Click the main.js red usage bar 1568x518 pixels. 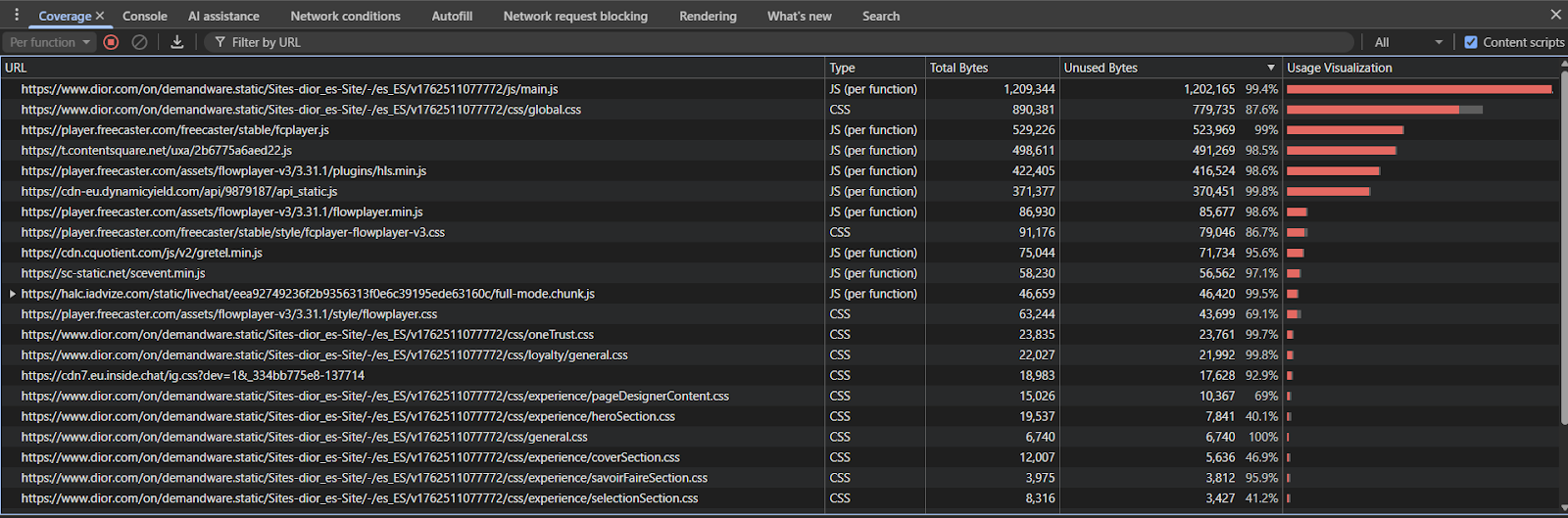[1418, 89]
